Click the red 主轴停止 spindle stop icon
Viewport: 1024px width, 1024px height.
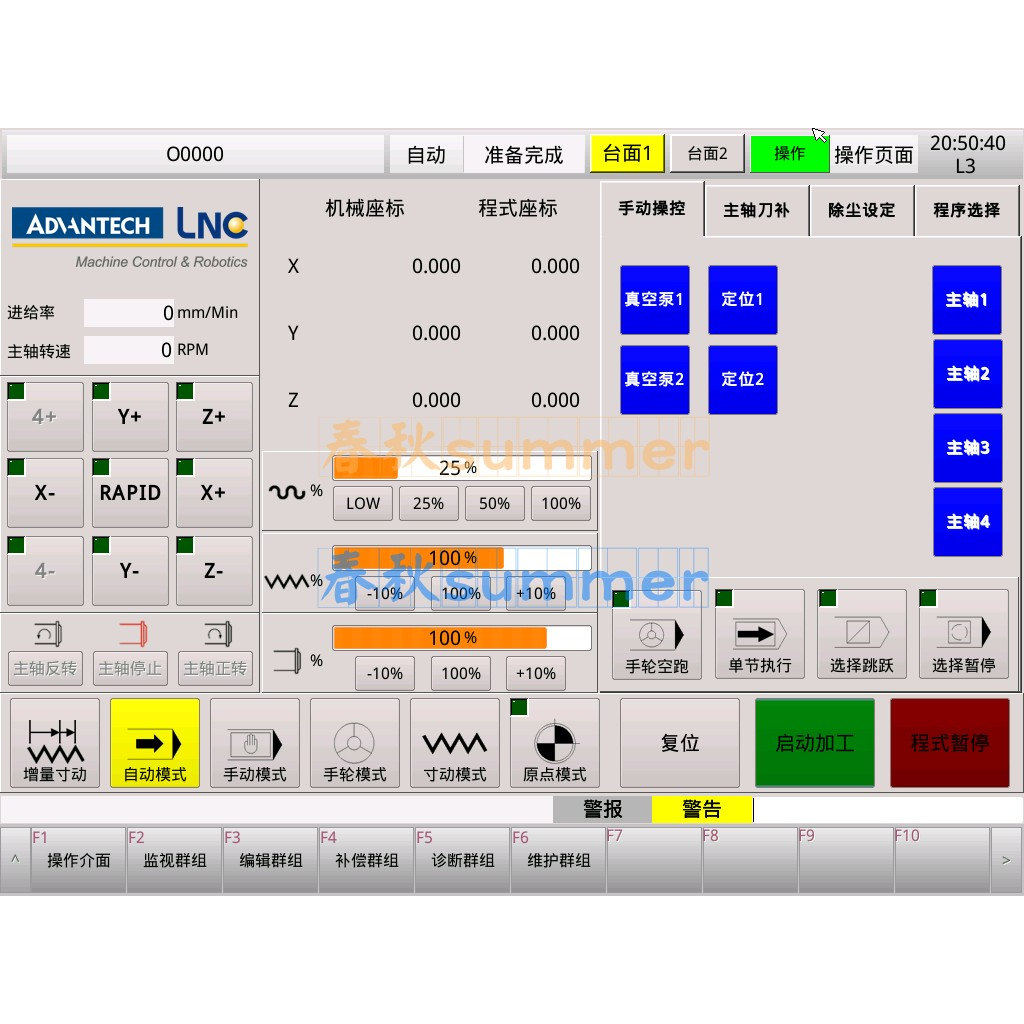pyautogui.click(x=133, y=633)
